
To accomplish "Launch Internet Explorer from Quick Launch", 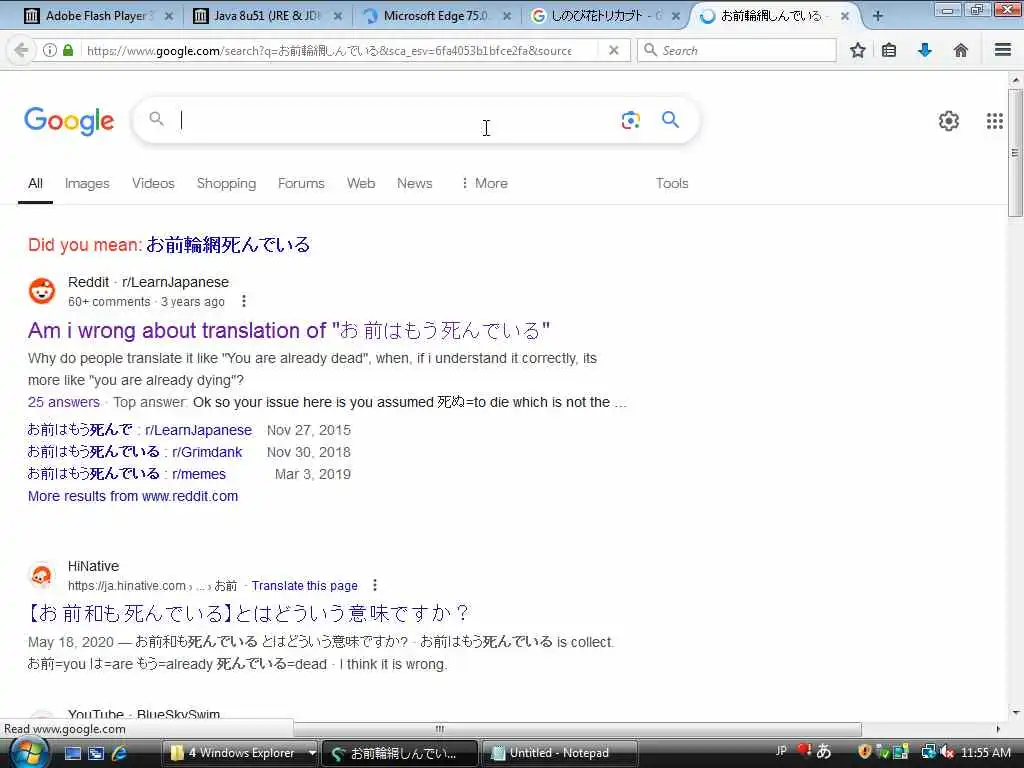I will click(x=119, y=753).
